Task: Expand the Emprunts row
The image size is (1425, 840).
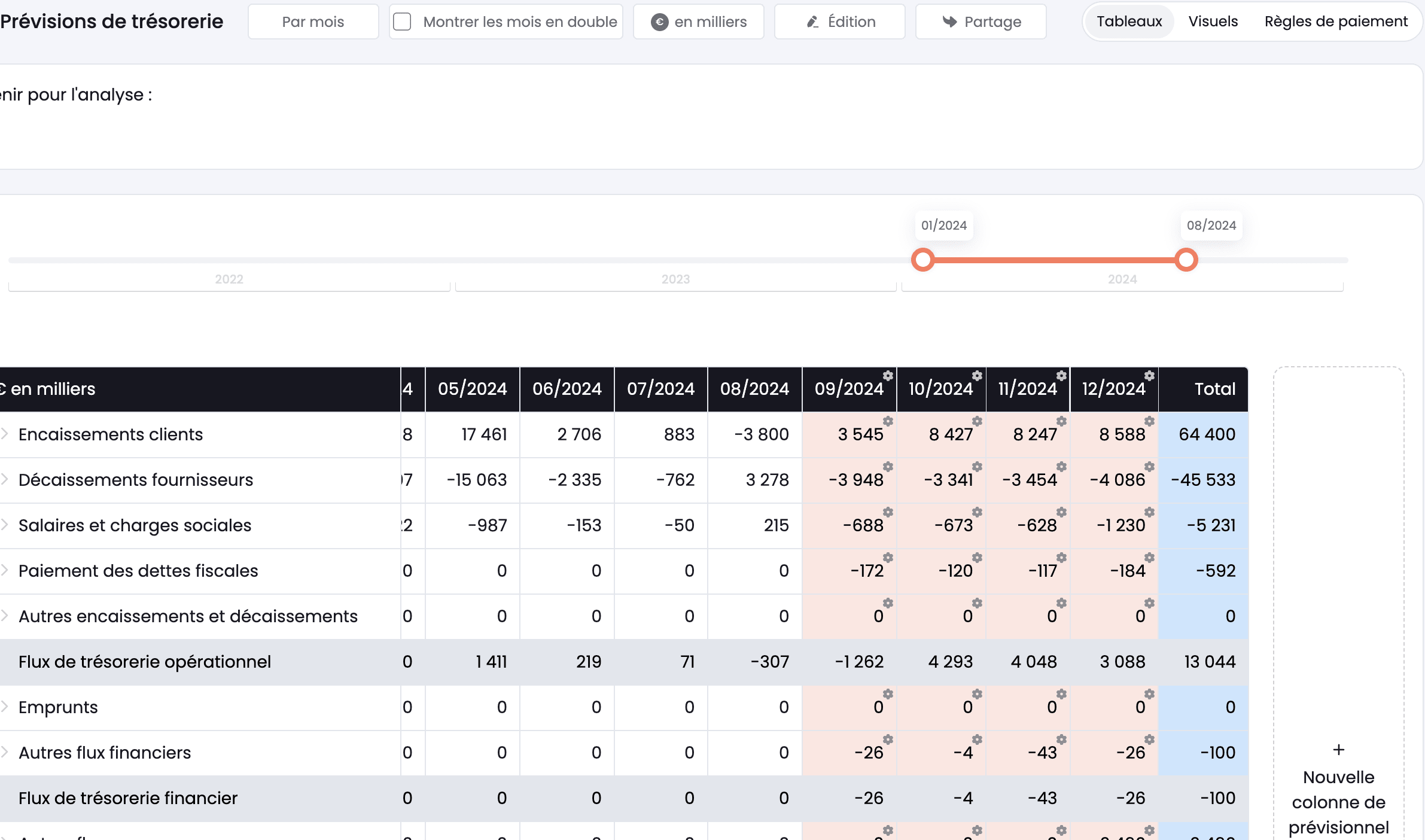Action: pyautogui.click(x=5, y=707)
